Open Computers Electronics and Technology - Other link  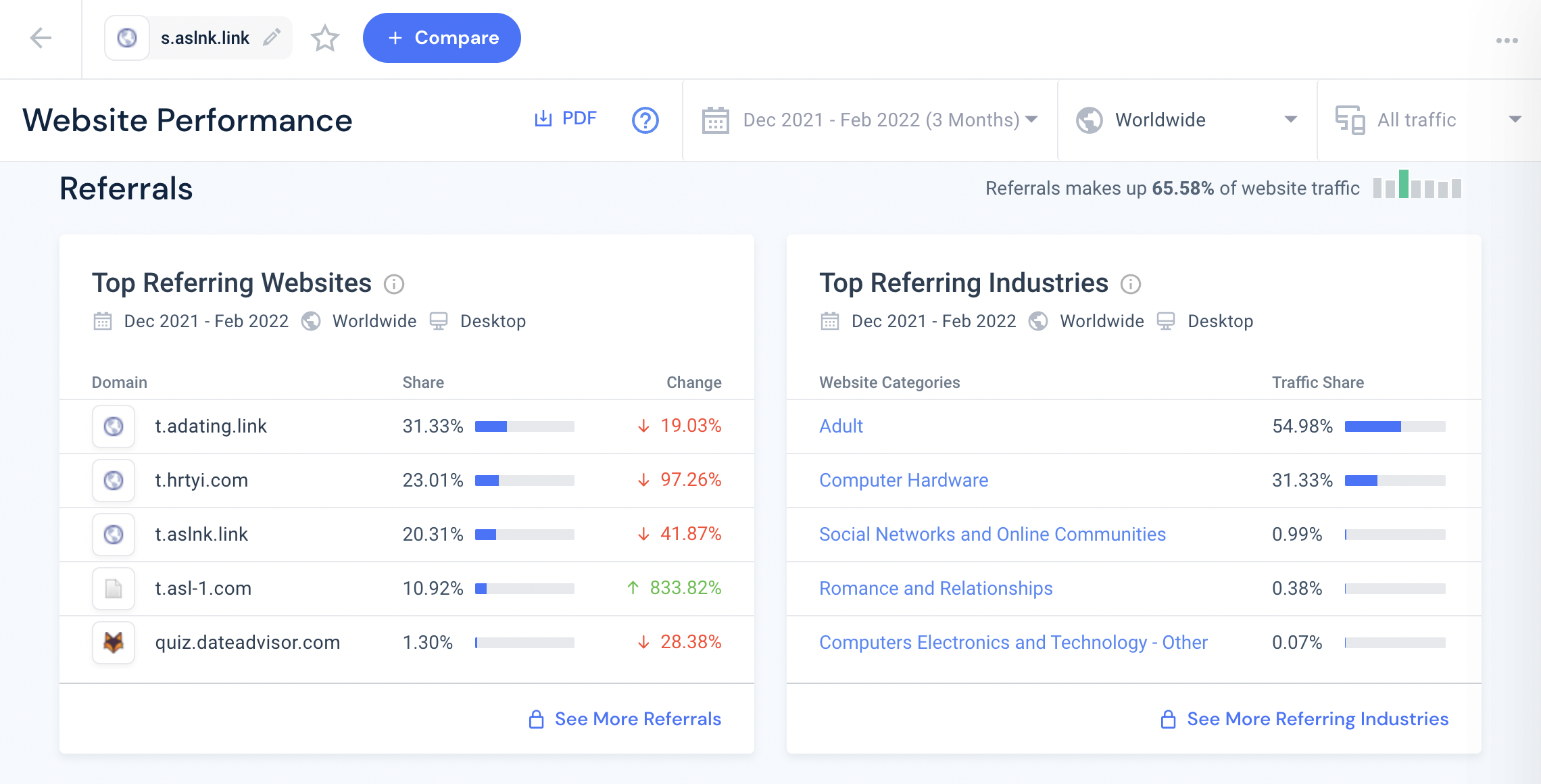(1013, 643)
